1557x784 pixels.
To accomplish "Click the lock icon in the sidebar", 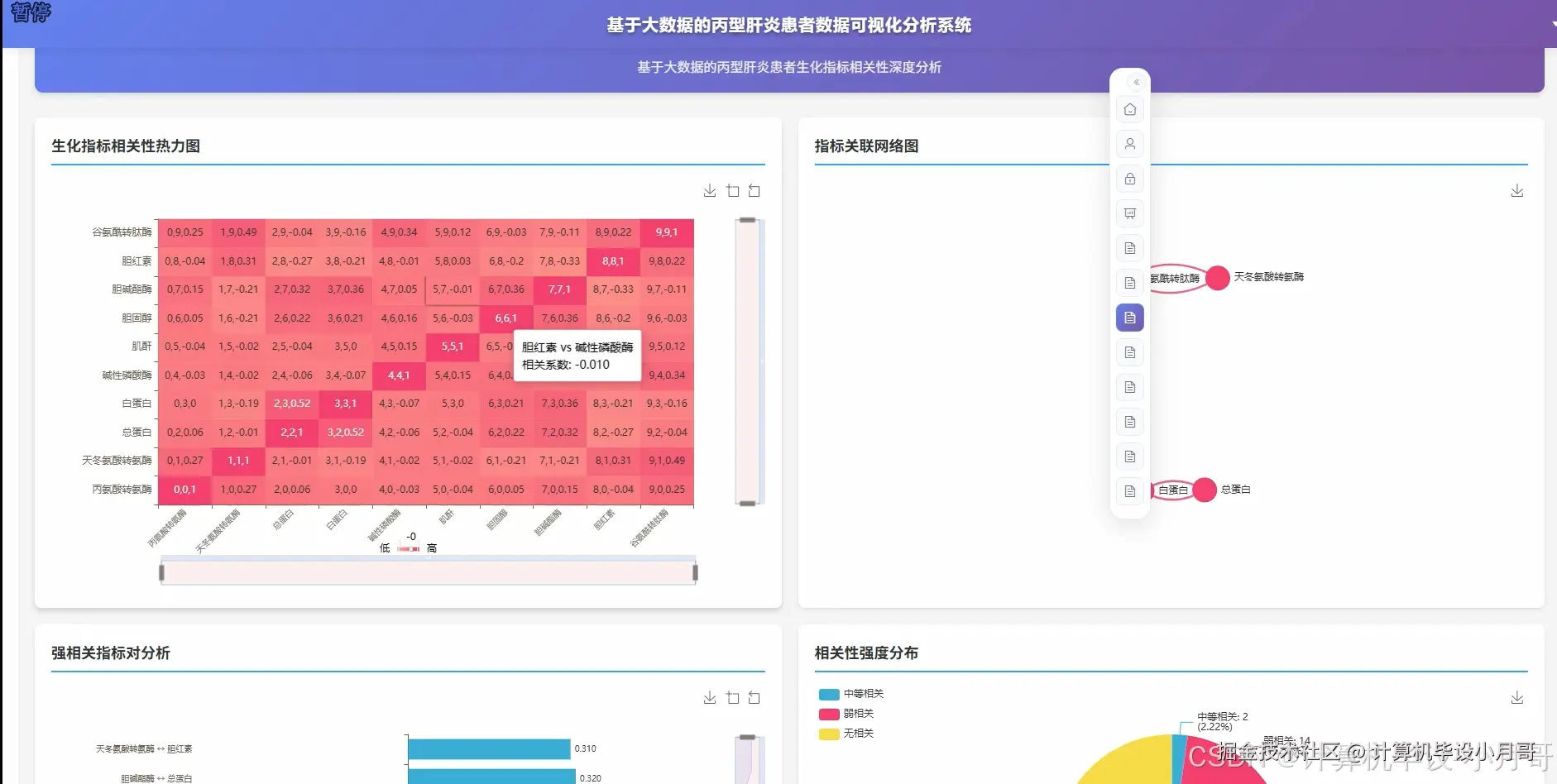I will (1130, 179).
